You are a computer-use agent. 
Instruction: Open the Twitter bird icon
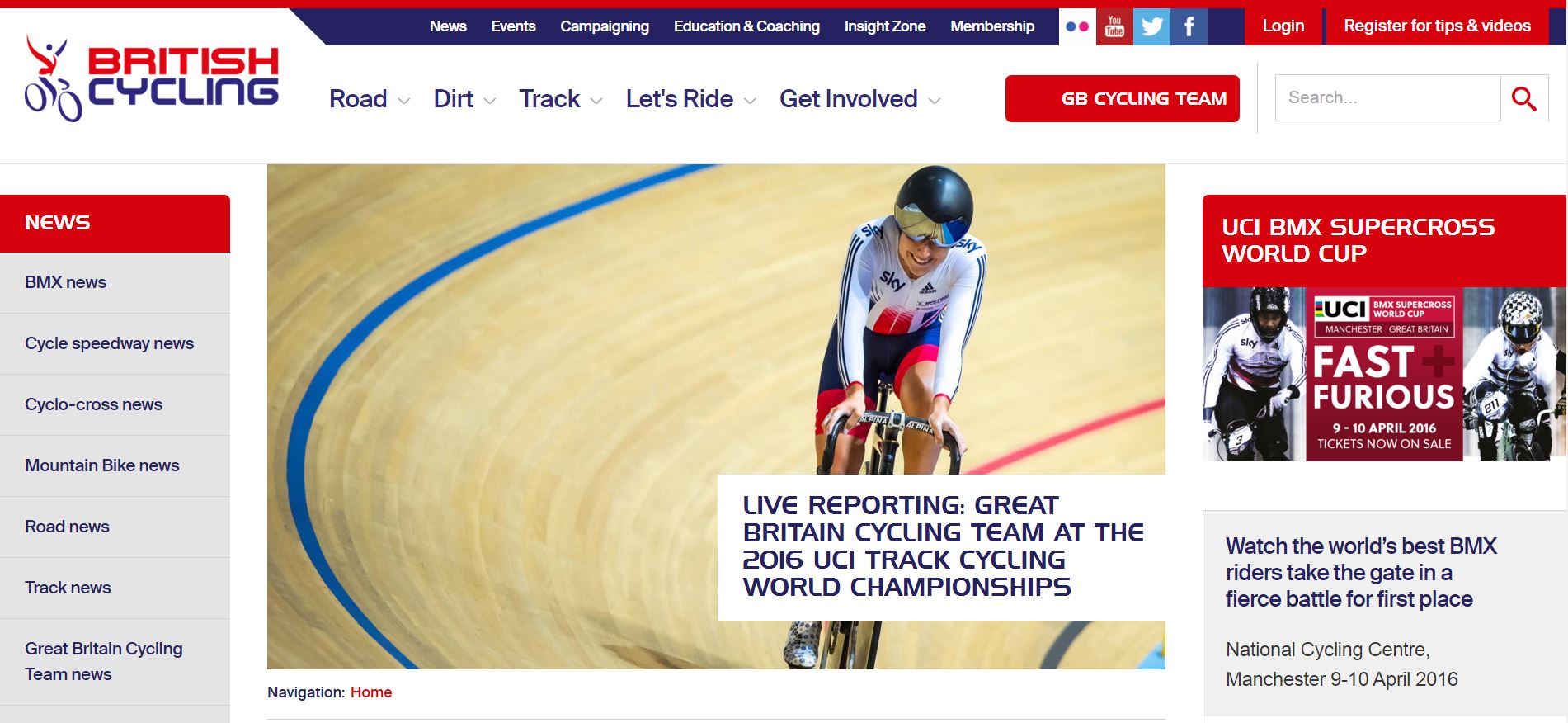tap(1151, 26)
